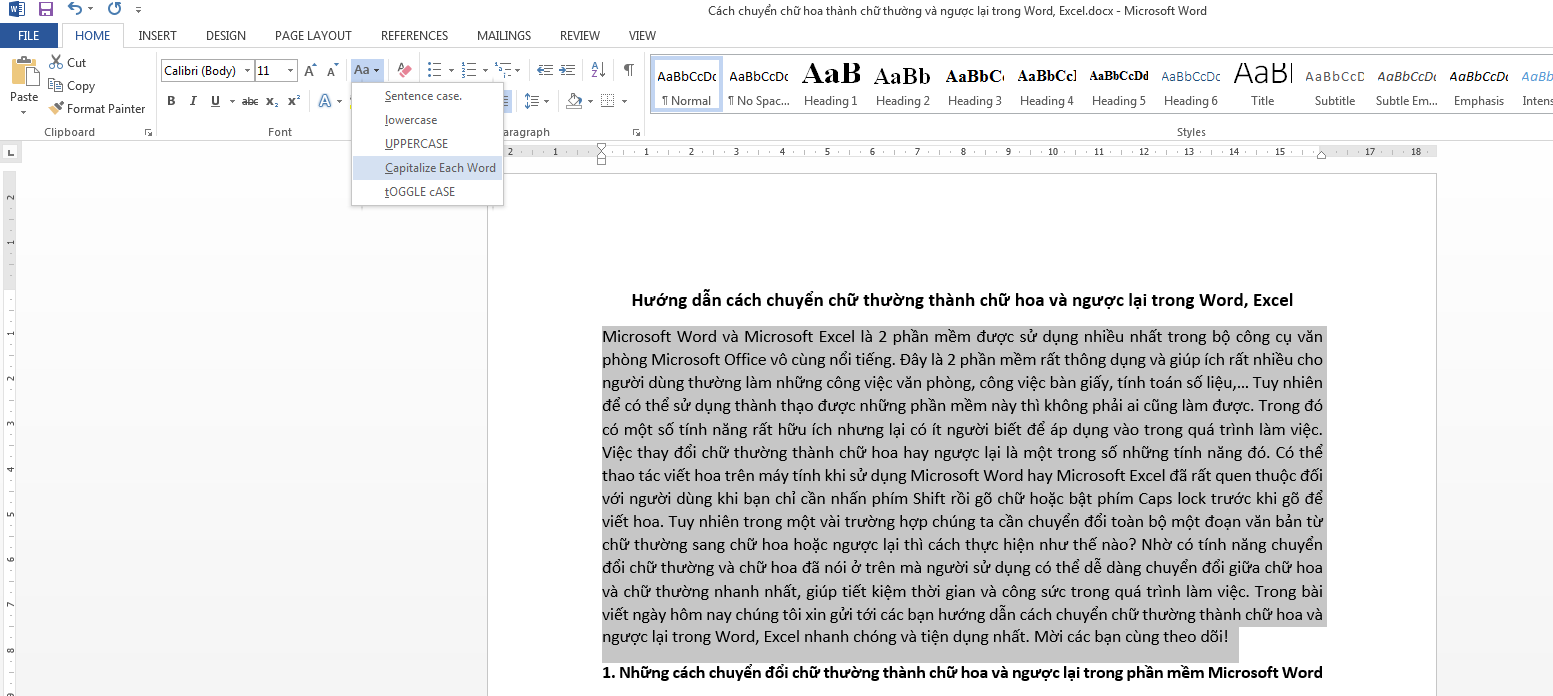Click the Clear All Formatting icon

[x=403, y=69]
